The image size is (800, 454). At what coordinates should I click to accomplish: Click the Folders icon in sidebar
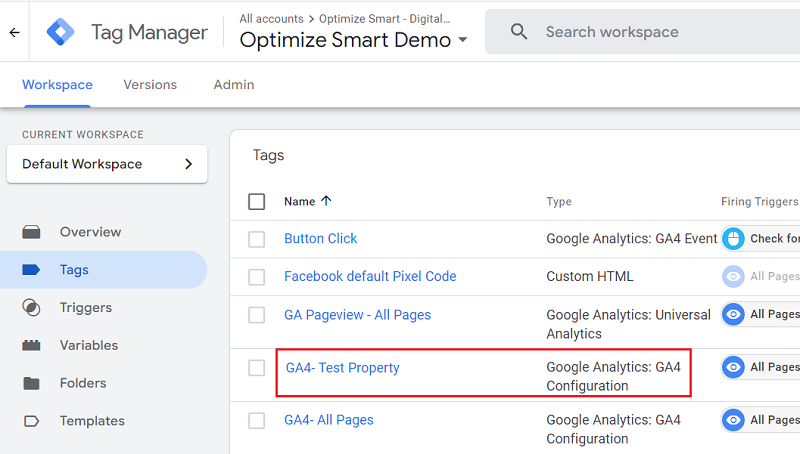click(31, 383)
